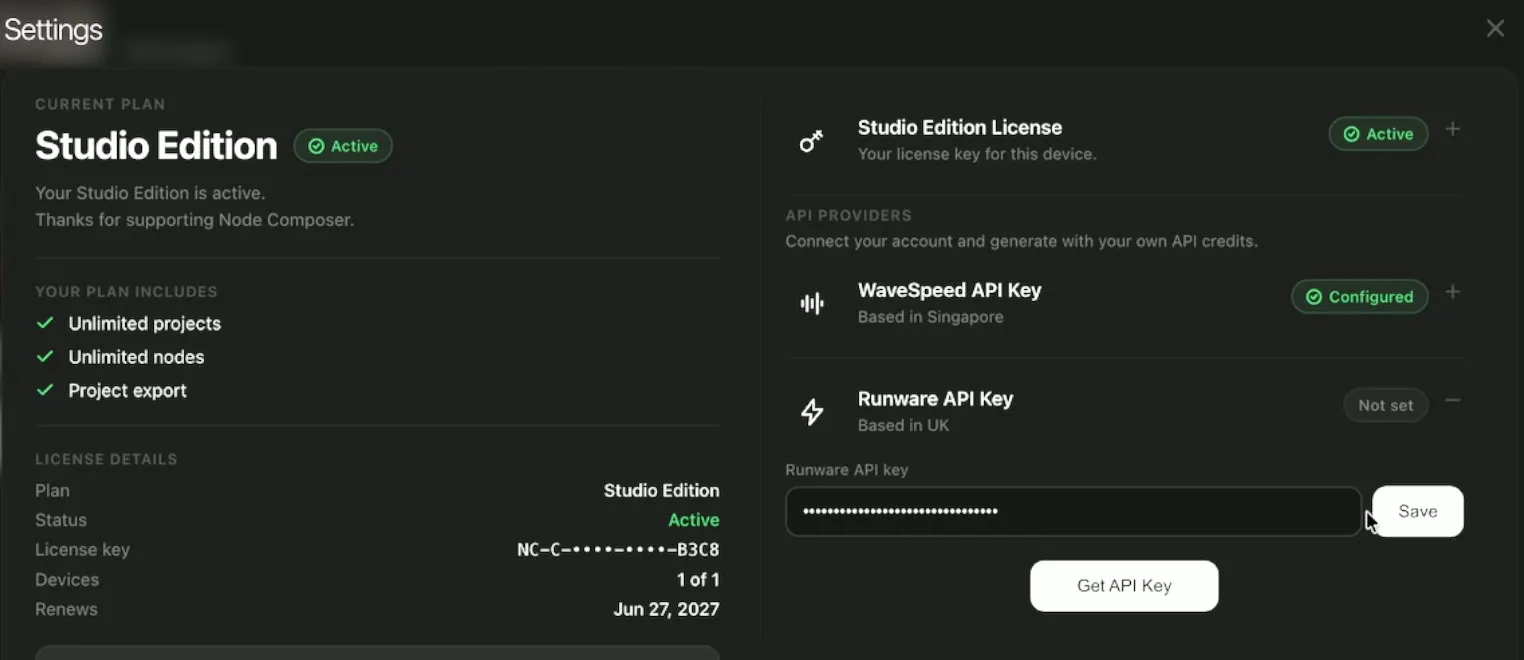
Task: Click the key icon beside Studio Edition License
Action: (811, 142)
